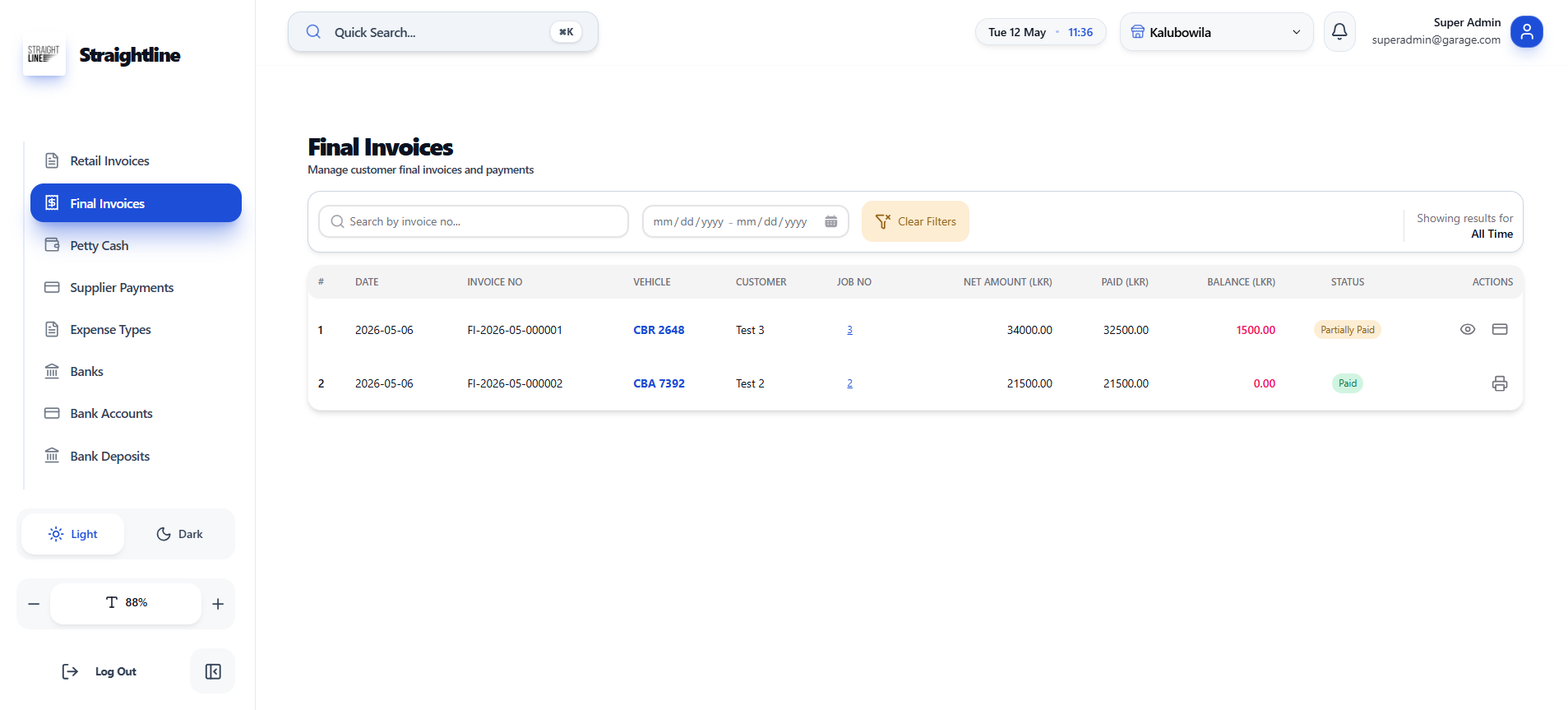Viewport: 1568px width, 710px height.
Task: Switch to Dark theme
Action: (179, 534)
